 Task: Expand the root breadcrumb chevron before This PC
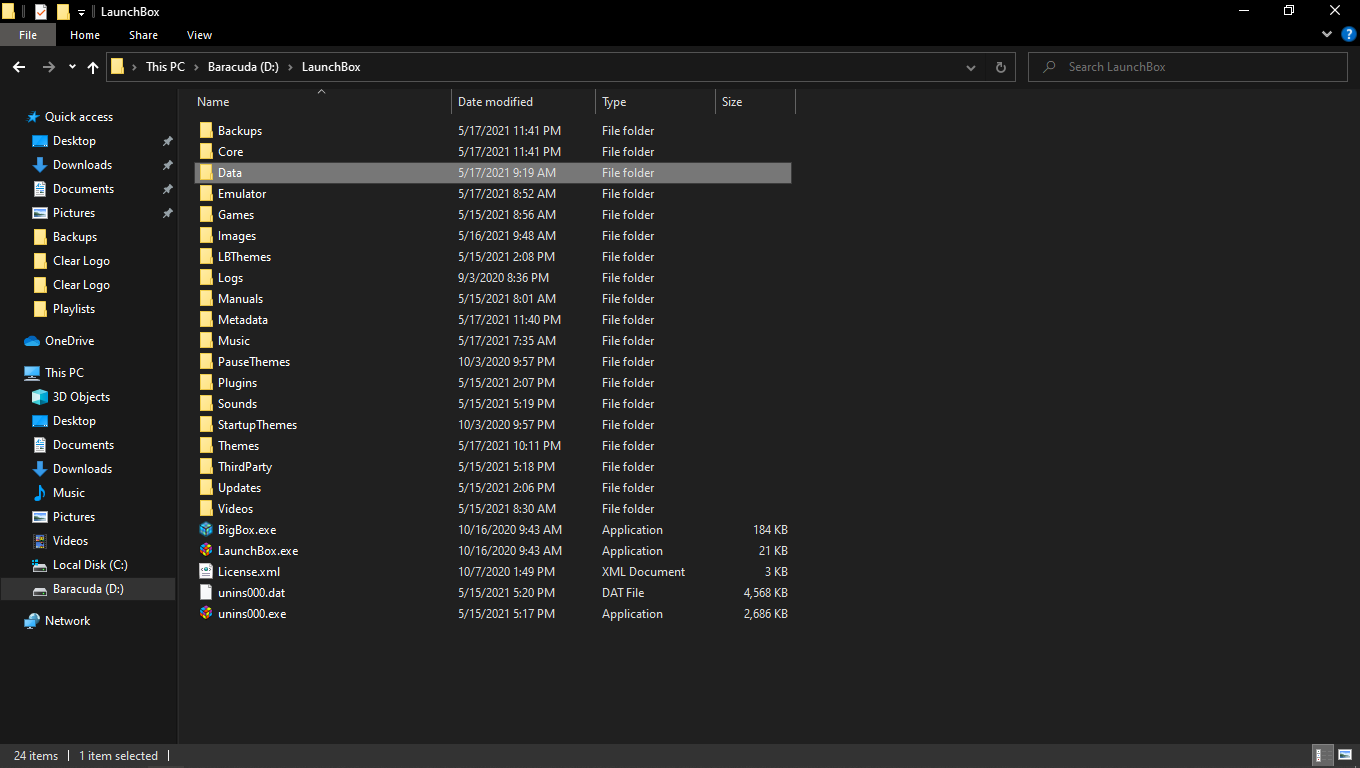pyautogui.click(x=134, y=67)
